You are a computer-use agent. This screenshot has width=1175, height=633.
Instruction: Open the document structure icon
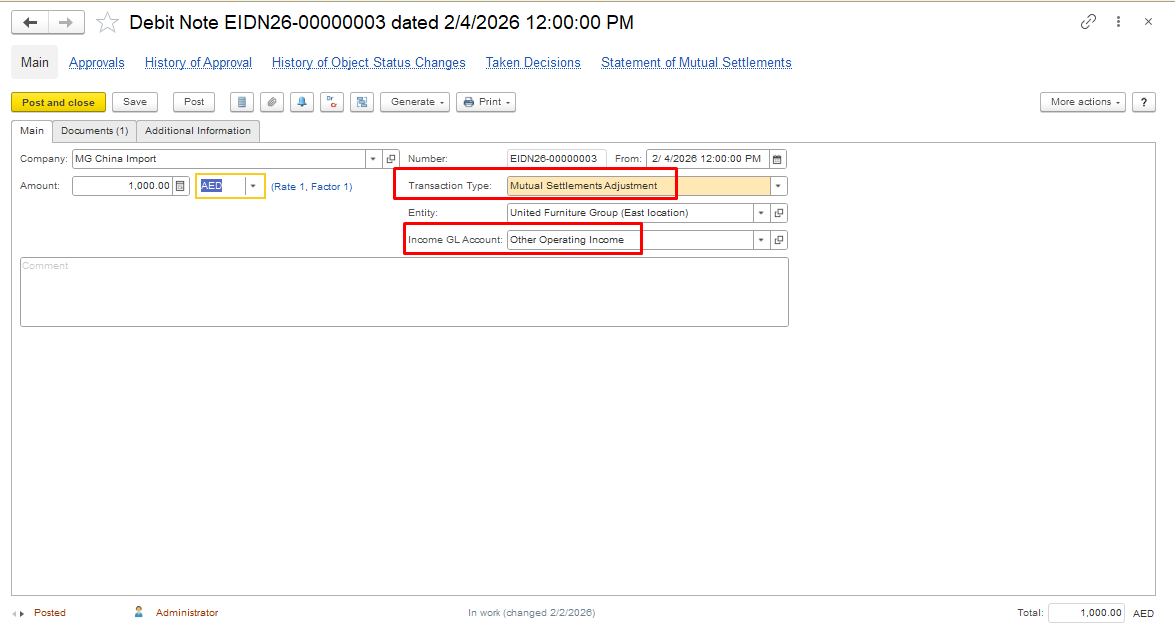362,102
